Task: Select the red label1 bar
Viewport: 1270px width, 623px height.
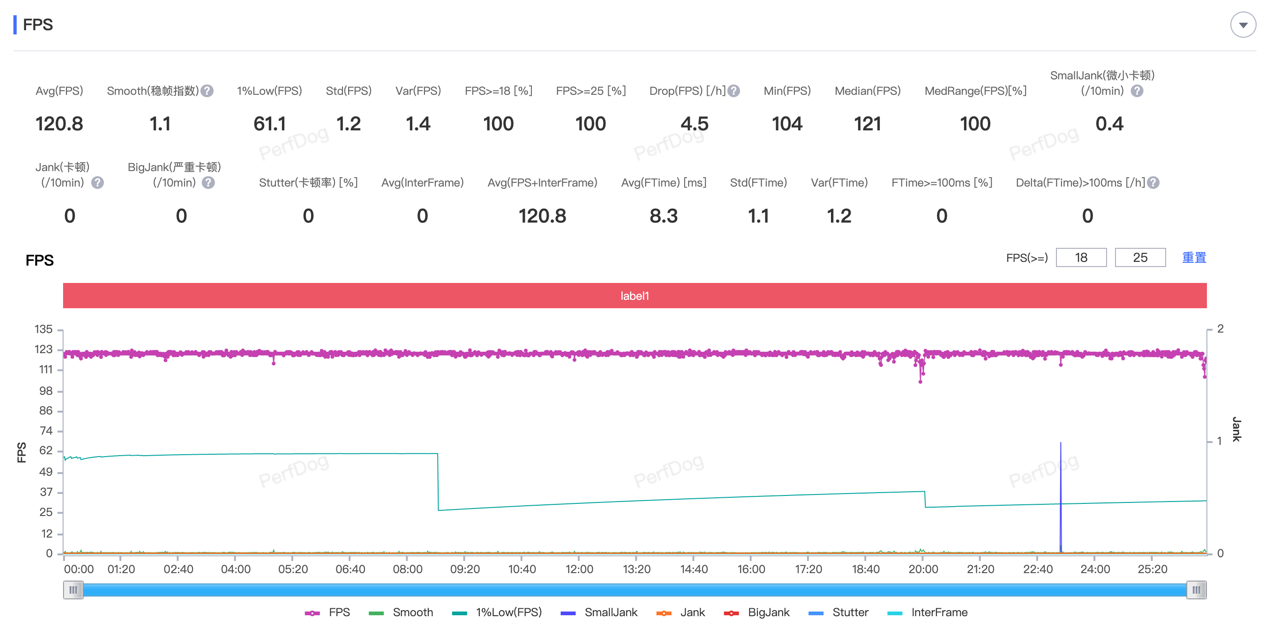Action: click(x=635, y=296)
